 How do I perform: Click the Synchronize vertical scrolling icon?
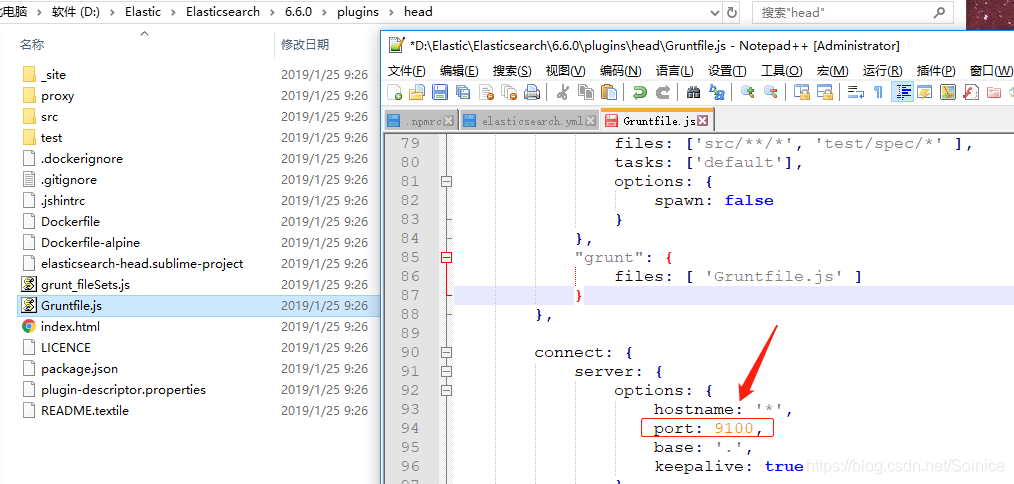coord(802,93)
